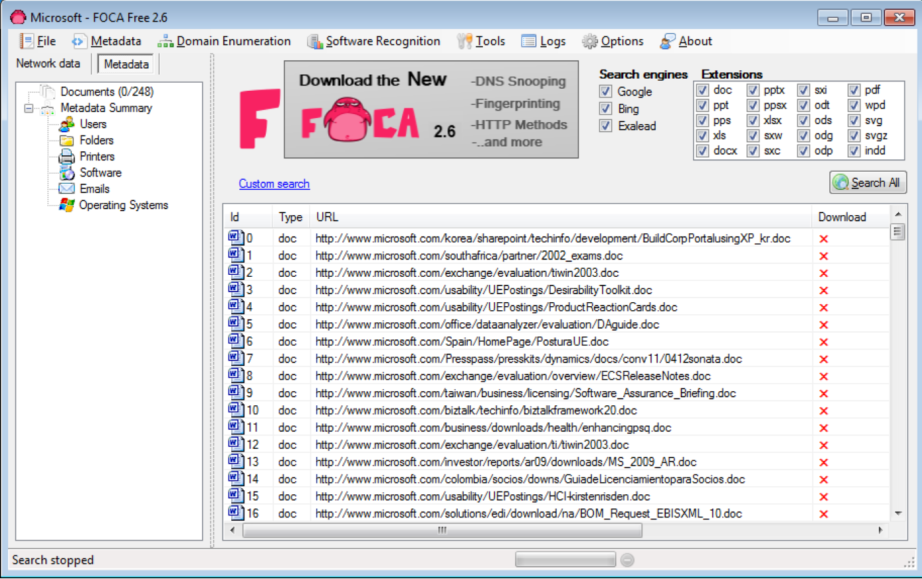Open the About menu
Viewport: 922px width, 579px height.
686,41
